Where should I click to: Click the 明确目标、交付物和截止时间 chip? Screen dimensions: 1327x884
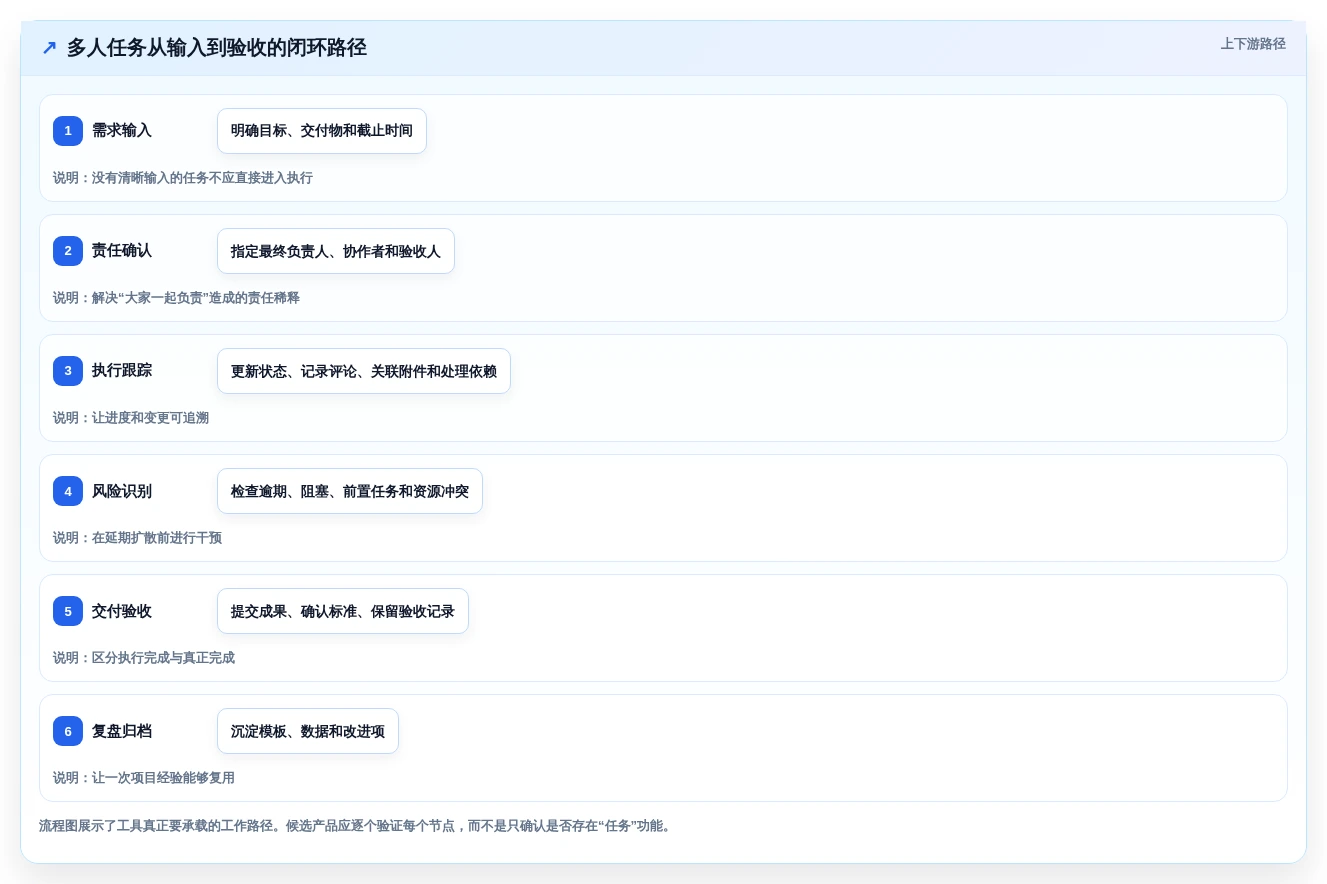pos(322,131)
